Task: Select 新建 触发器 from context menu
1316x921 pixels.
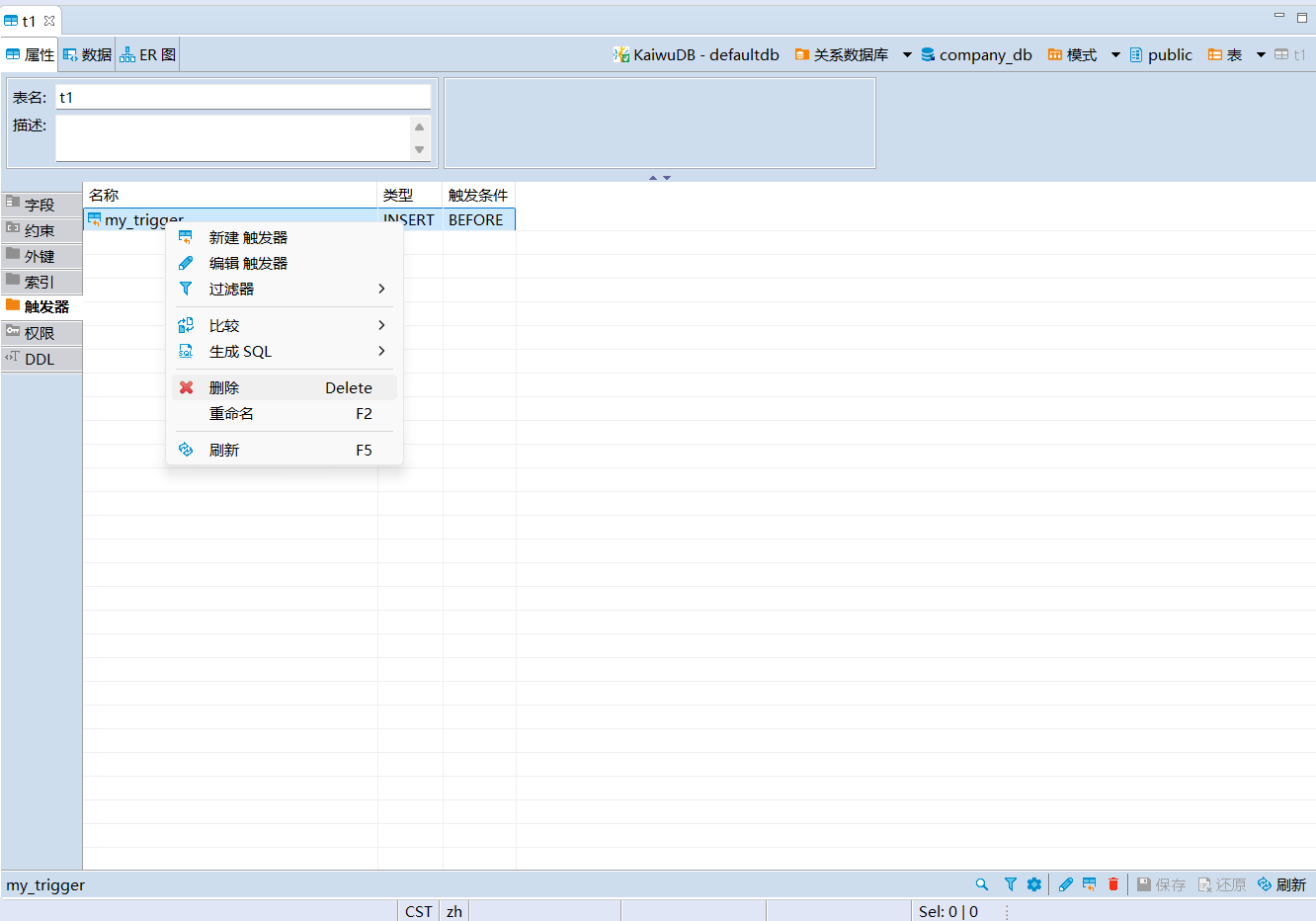Action: point(248,238)
